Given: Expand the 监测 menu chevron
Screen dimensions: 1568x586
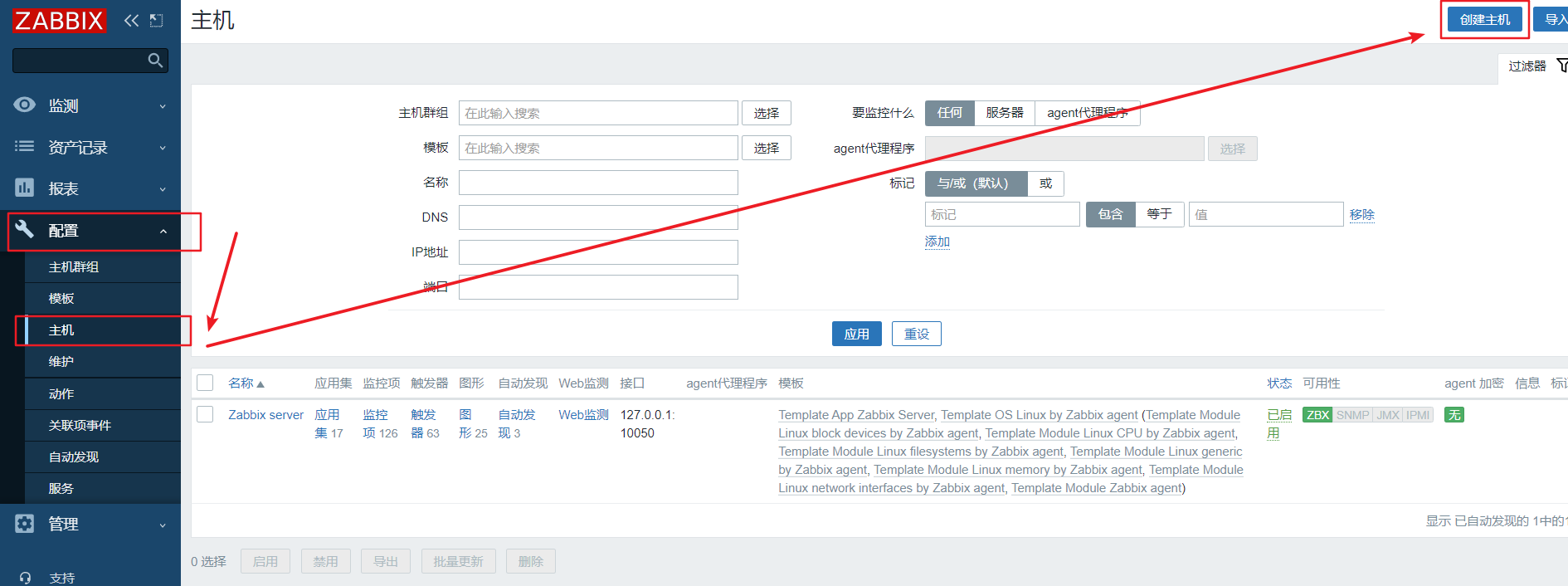Looking at the screenshot, I should click(163, 106).
